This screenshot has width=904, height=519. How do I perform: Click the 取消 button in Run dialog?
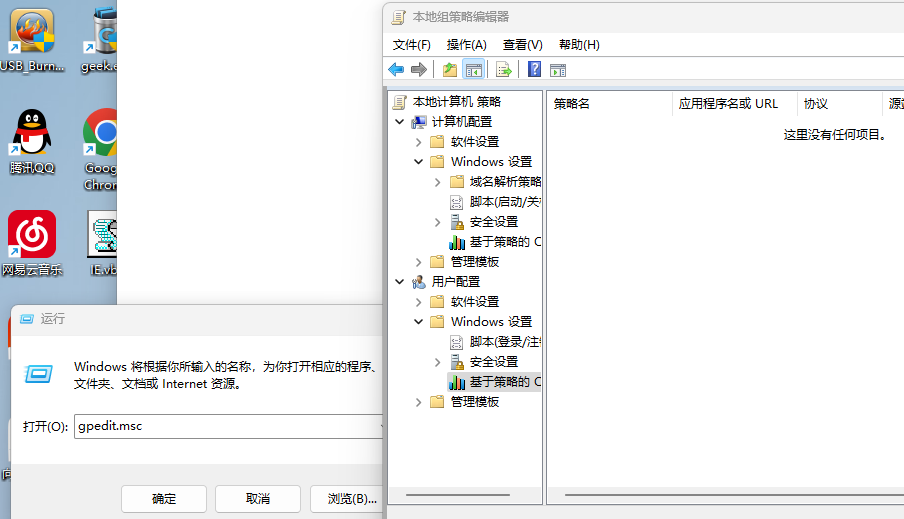pos(258,498)
